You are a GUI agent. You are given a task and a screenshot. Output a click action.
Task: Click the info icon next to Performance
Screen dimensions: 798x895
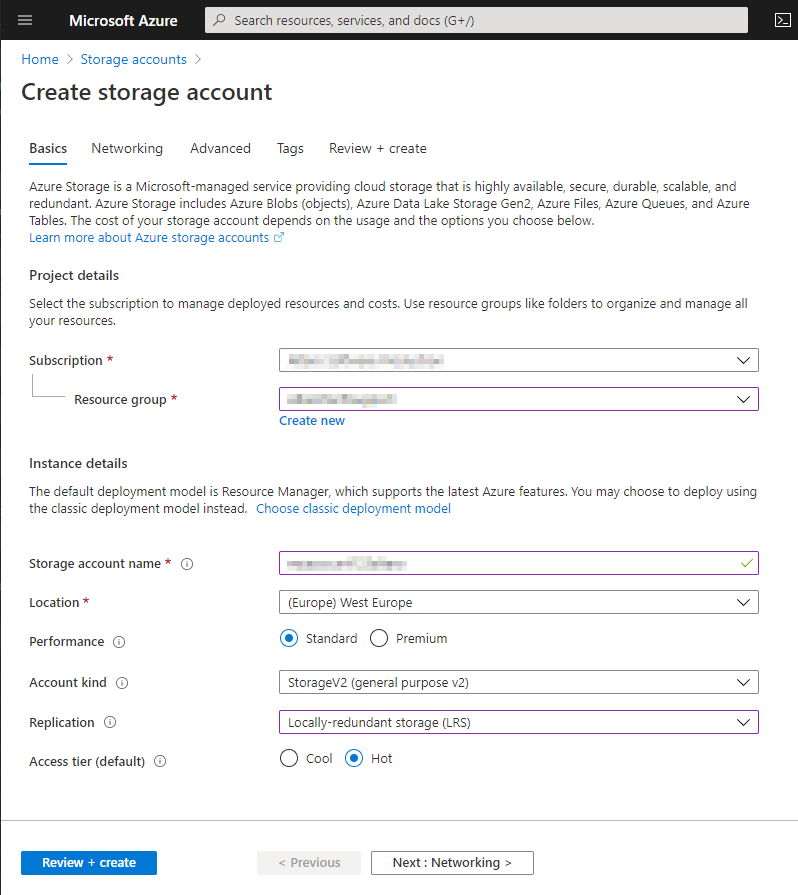[x=119, y=642]
